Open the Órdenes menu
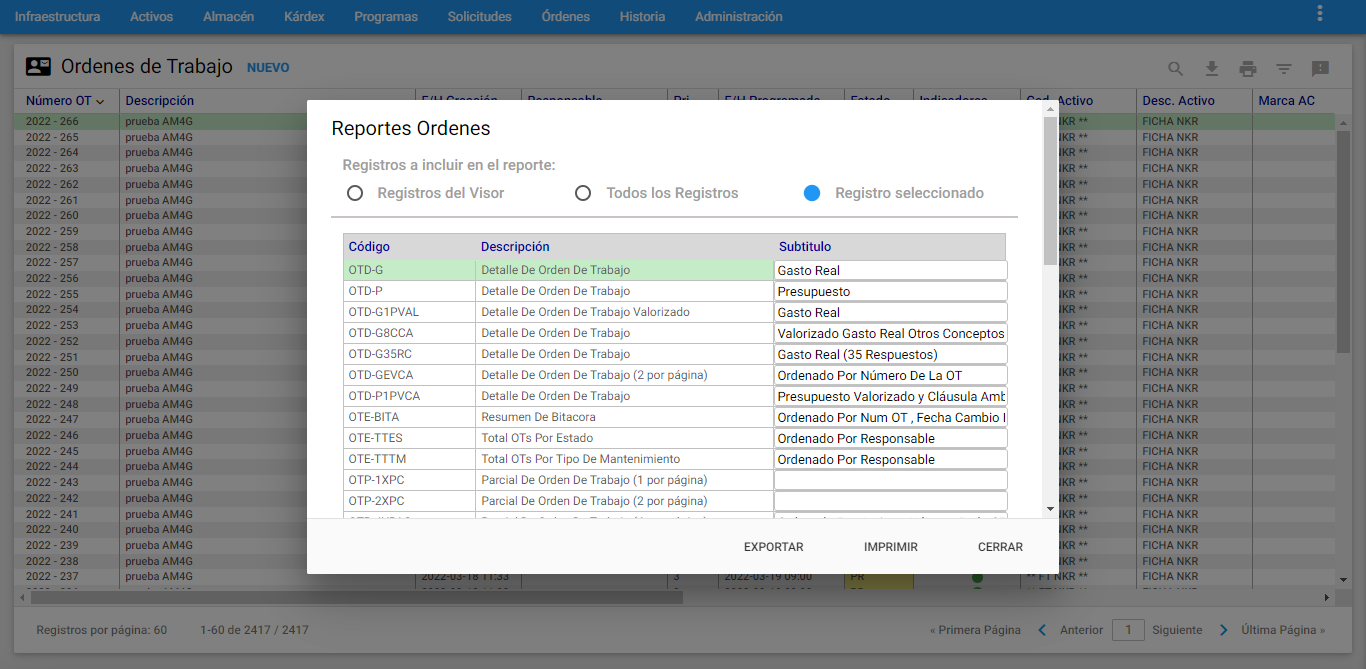The width and height of the screenshot is (1366, 669). (x=565, y=17)
